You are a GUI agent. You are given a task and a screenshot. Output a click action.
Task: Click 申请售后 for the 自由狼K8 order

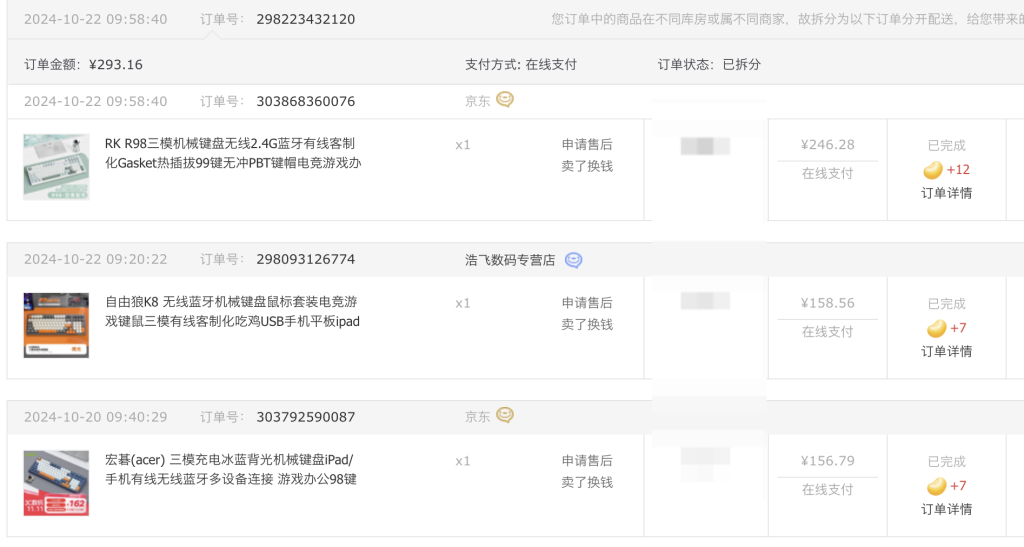587,303
